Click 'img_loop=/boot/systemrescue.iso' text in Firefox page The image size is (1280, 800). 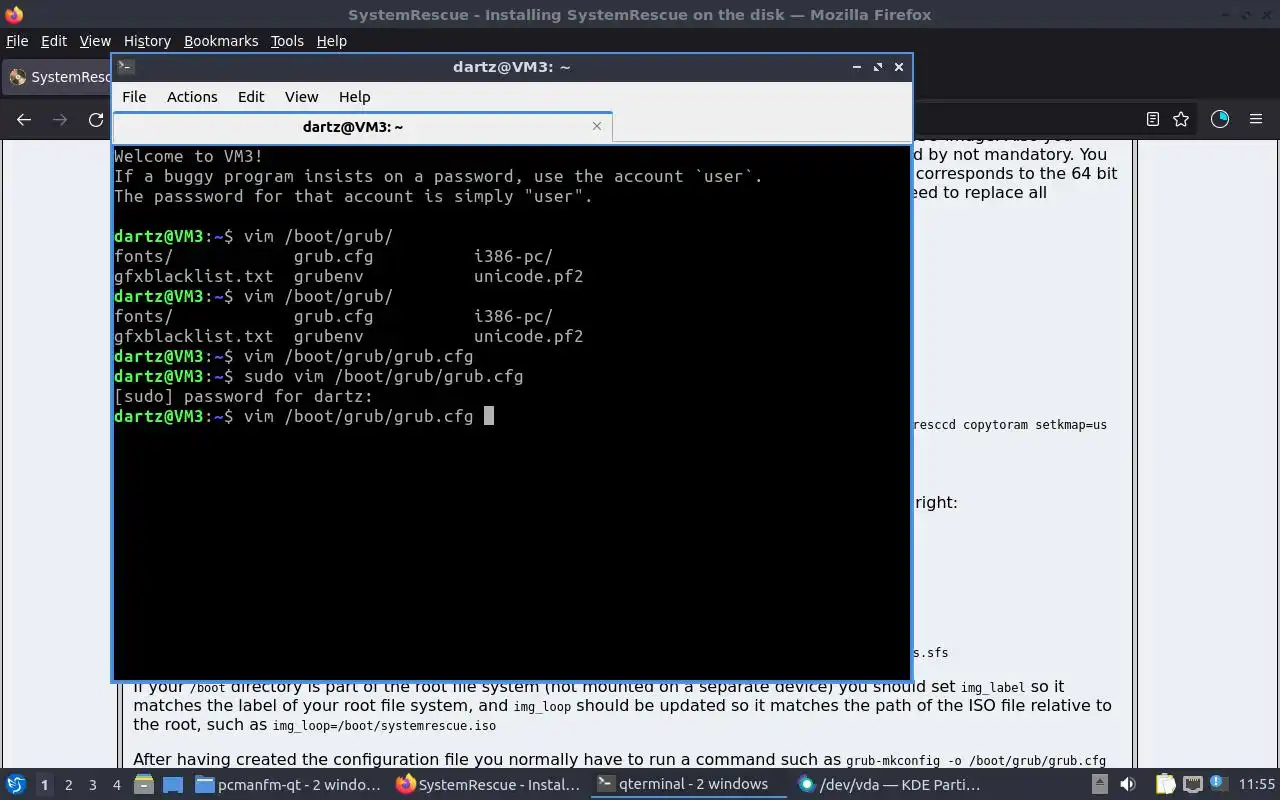(x=384, y=726)
